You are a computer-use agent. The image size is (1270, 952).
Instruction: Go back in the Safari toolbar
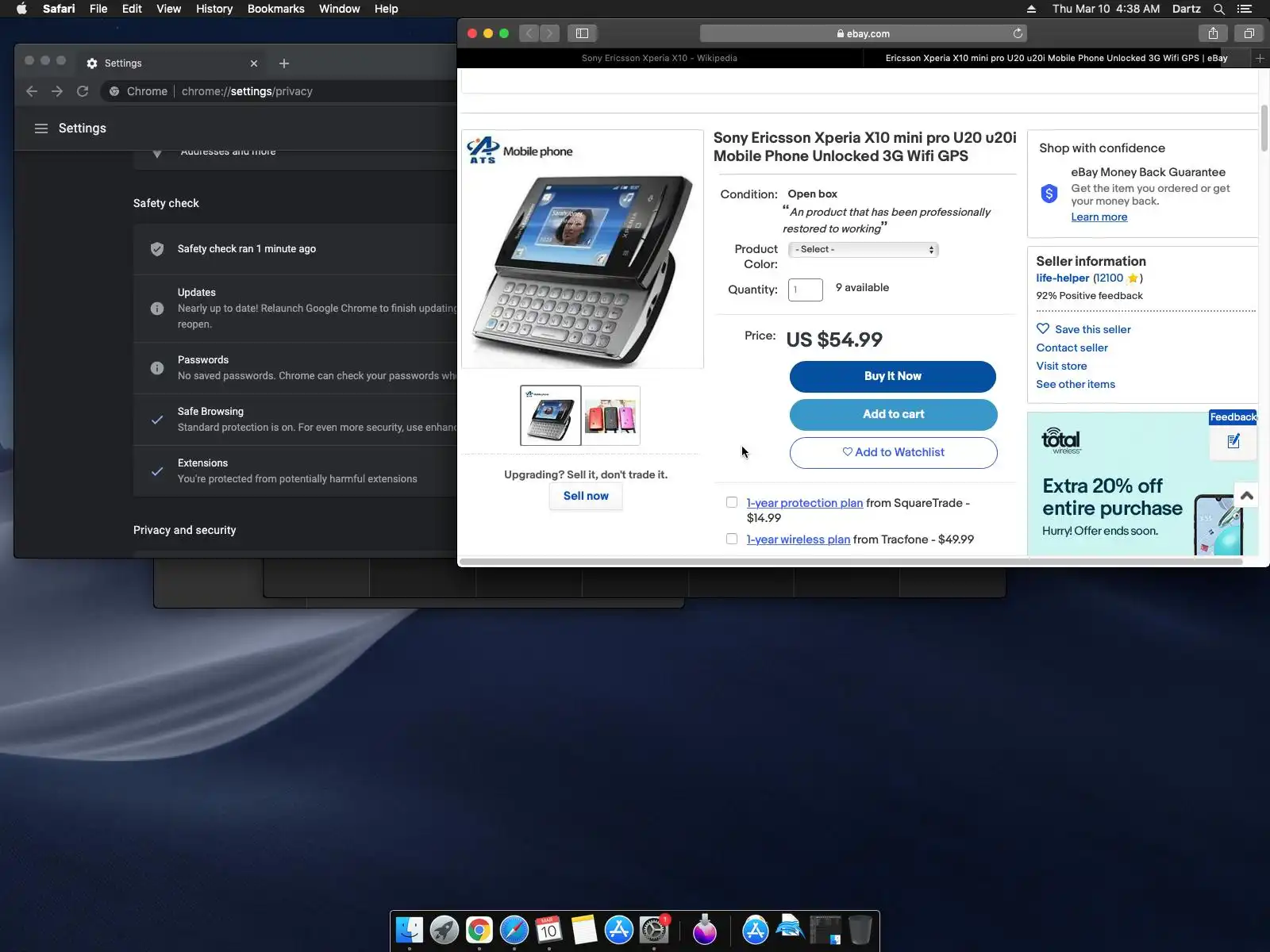click(529, 33)
